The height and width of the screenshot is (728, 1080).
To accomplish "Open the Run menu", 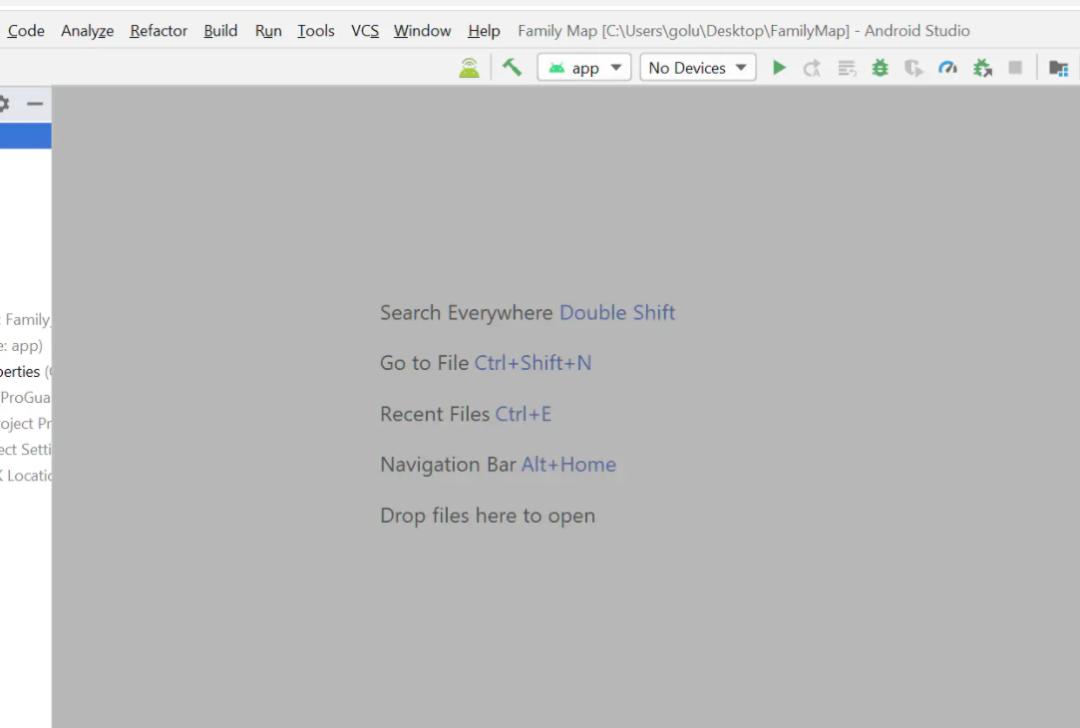I will pos(268,31).
